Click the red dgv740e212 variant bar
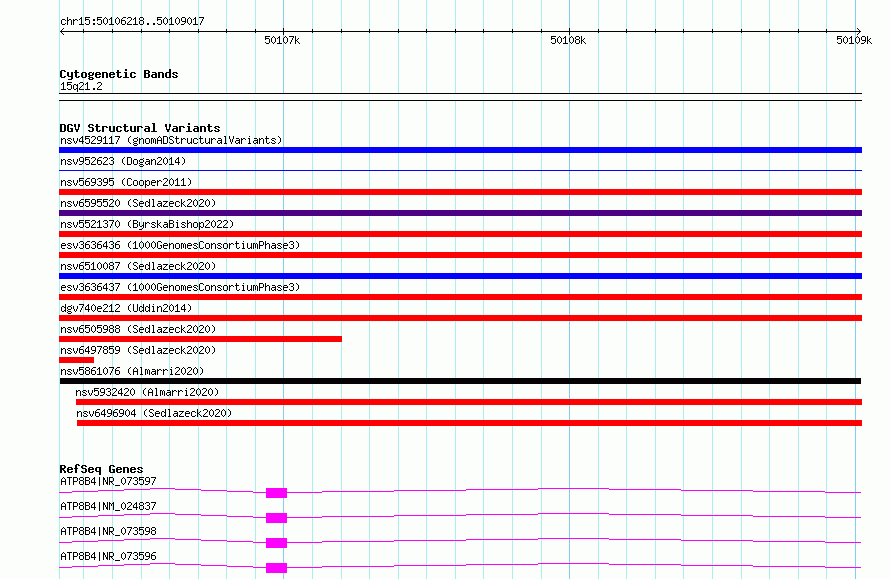 click(460, 318)
